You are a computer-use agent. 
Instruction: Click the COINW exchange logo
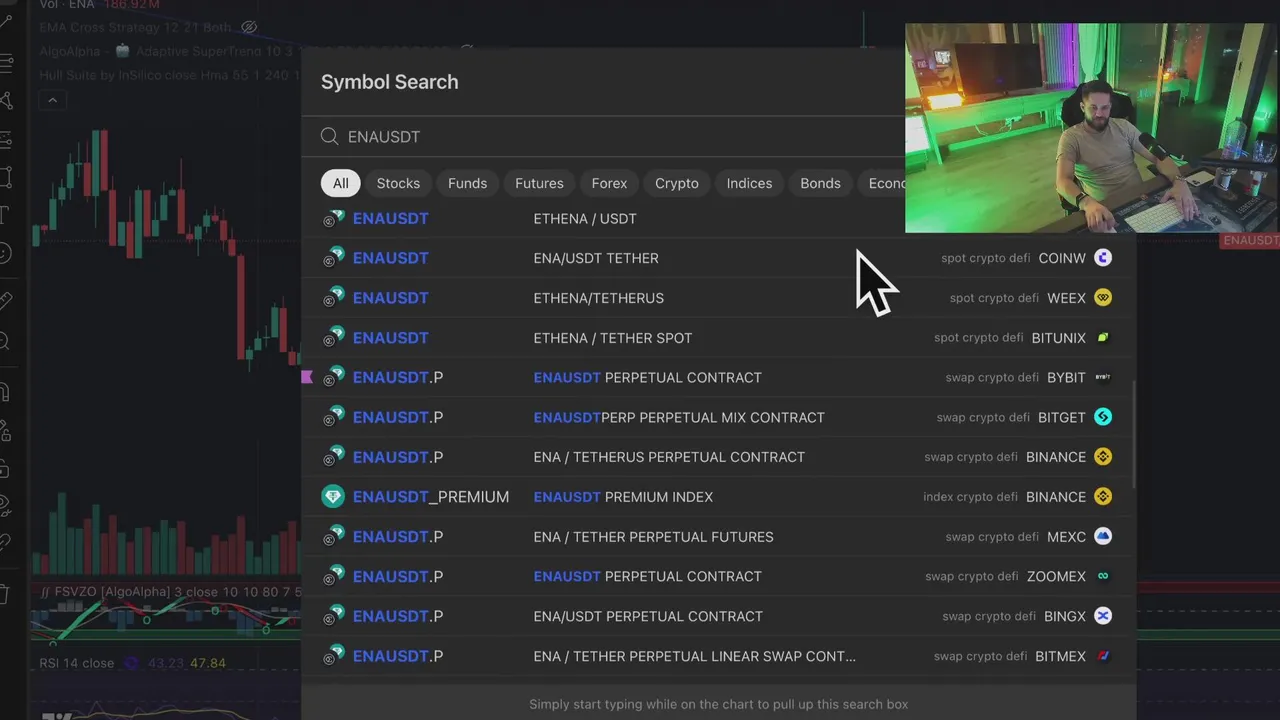[x=1103, y=258]
